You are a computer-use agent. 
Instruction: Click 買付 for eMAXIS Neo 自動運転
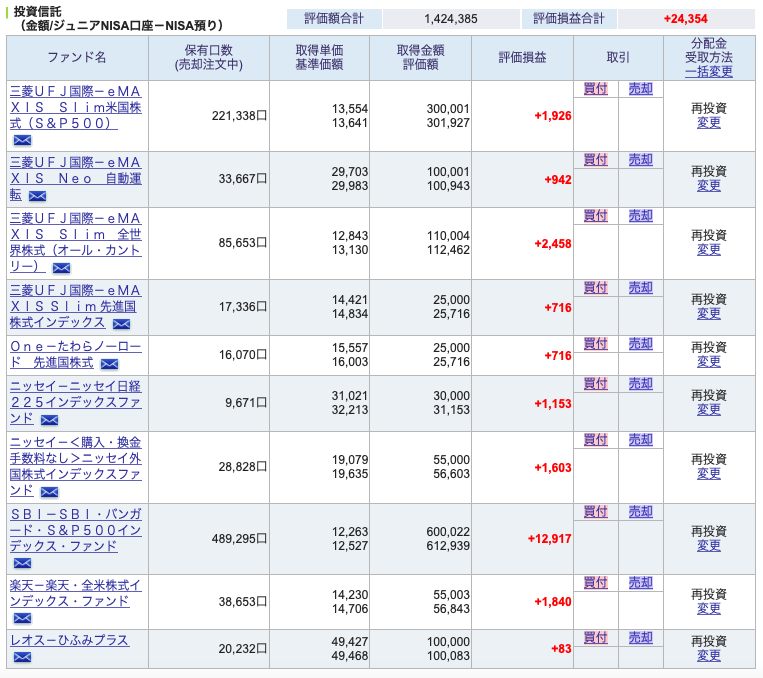coord(596,160)
